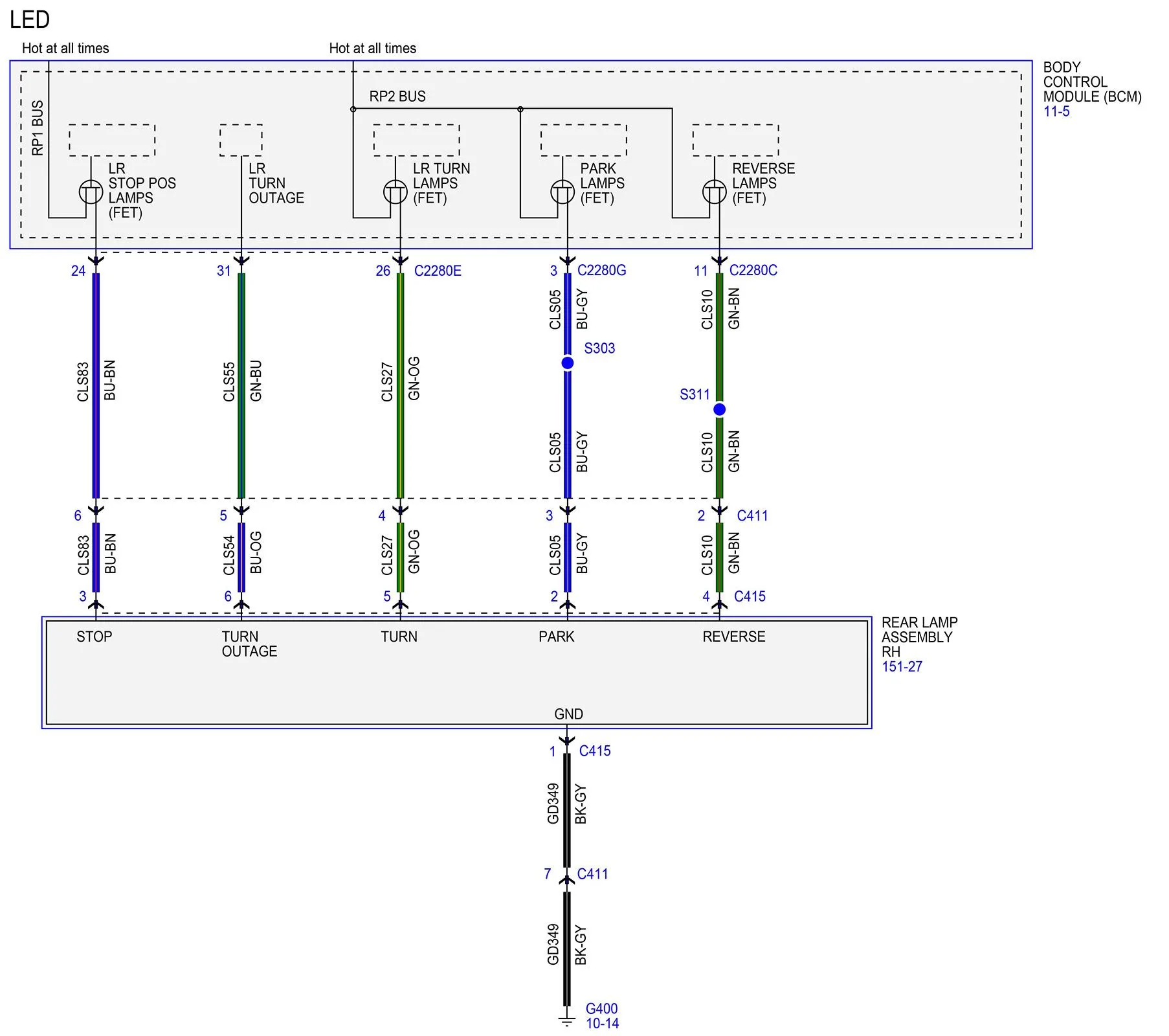Select the C415 label beside pin 4

coord(750,596)
